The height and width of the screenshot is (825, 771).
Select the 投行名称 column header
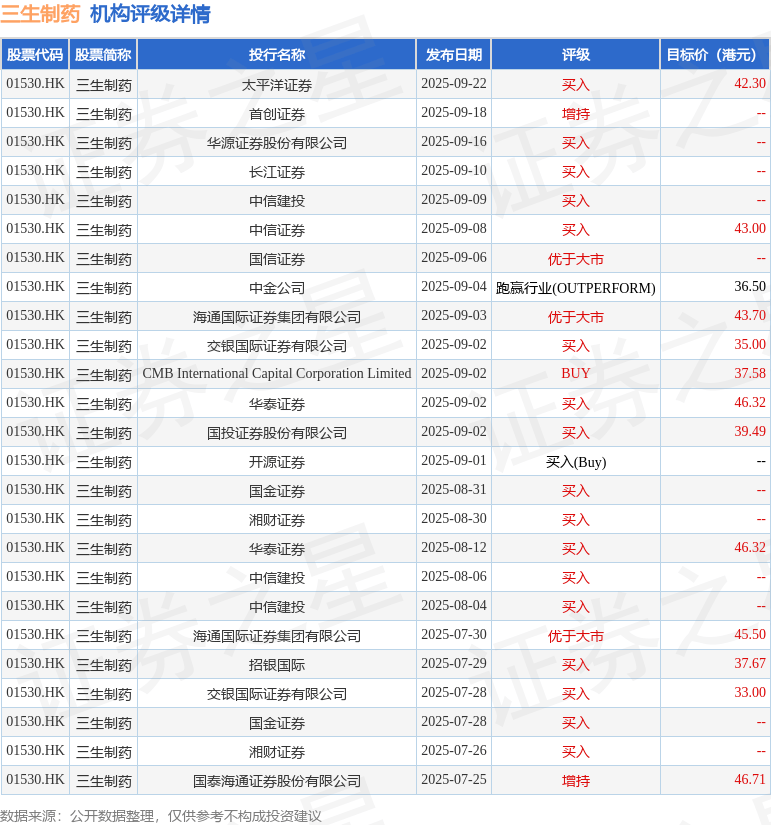pos(277,55)
